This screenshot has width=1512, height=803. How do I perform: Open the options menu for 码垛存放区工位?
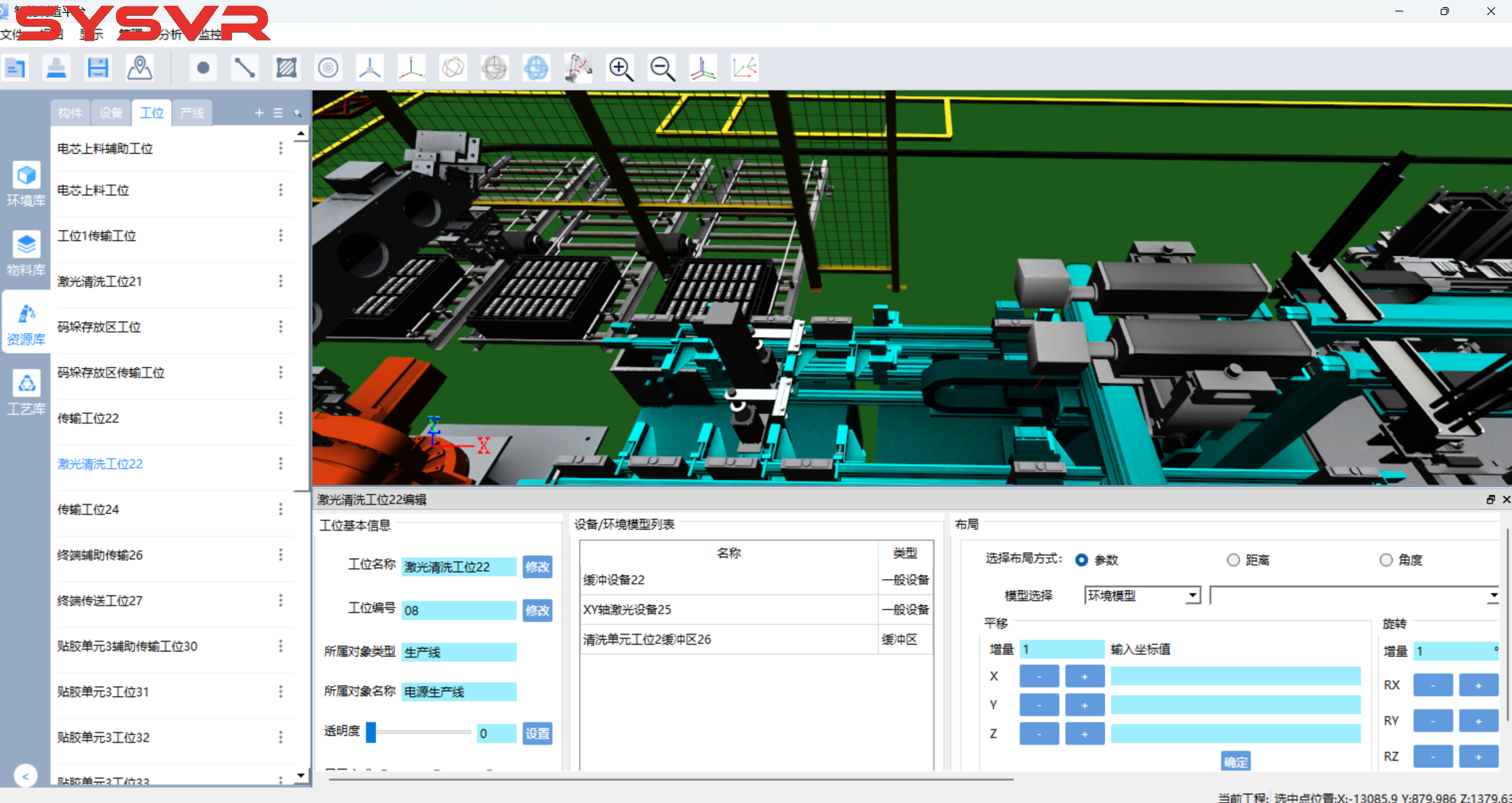(x=281, y=327)
